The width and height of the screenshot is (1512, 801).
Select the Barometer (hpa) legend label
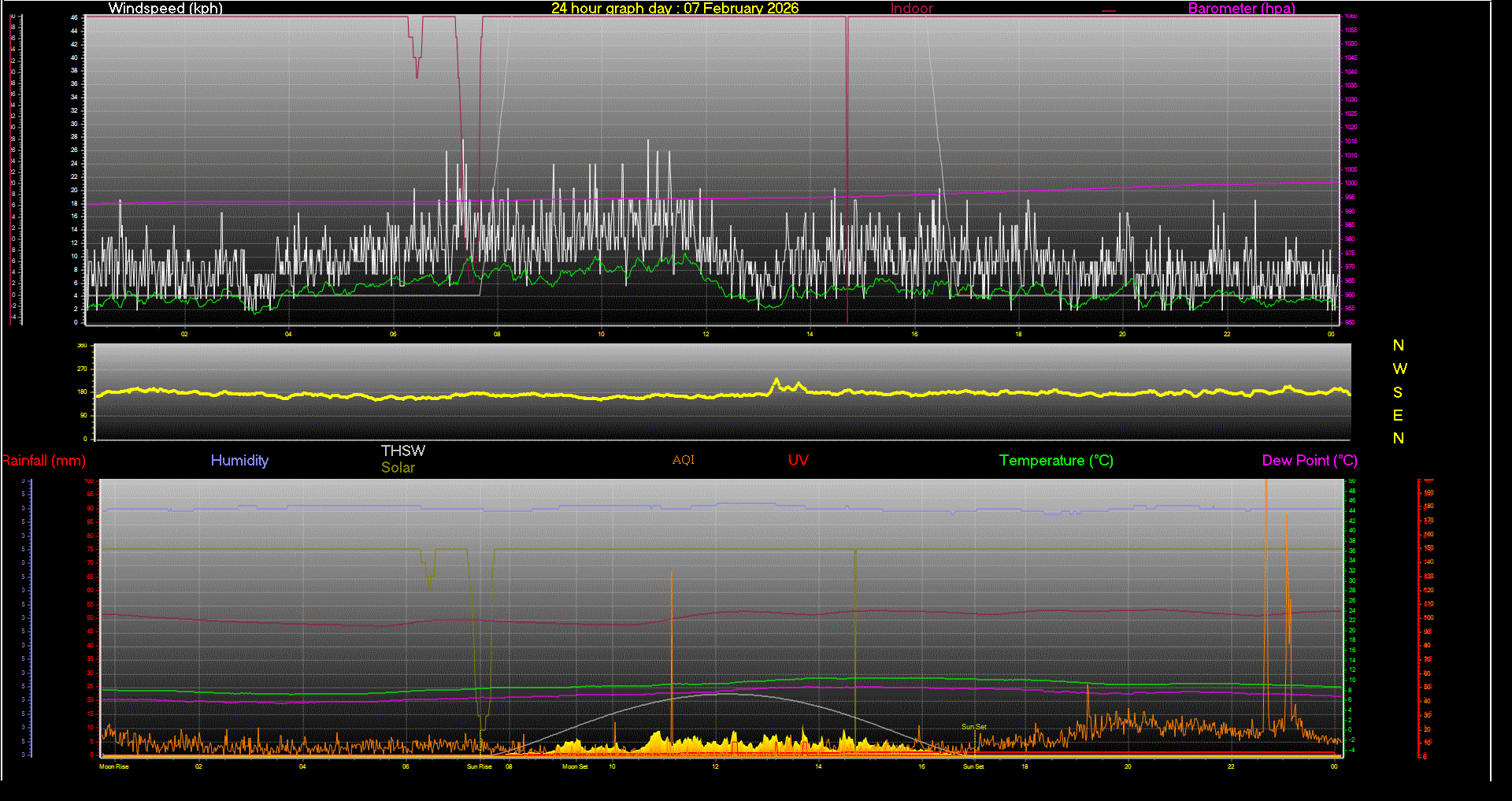click(x=1241, y=9)
